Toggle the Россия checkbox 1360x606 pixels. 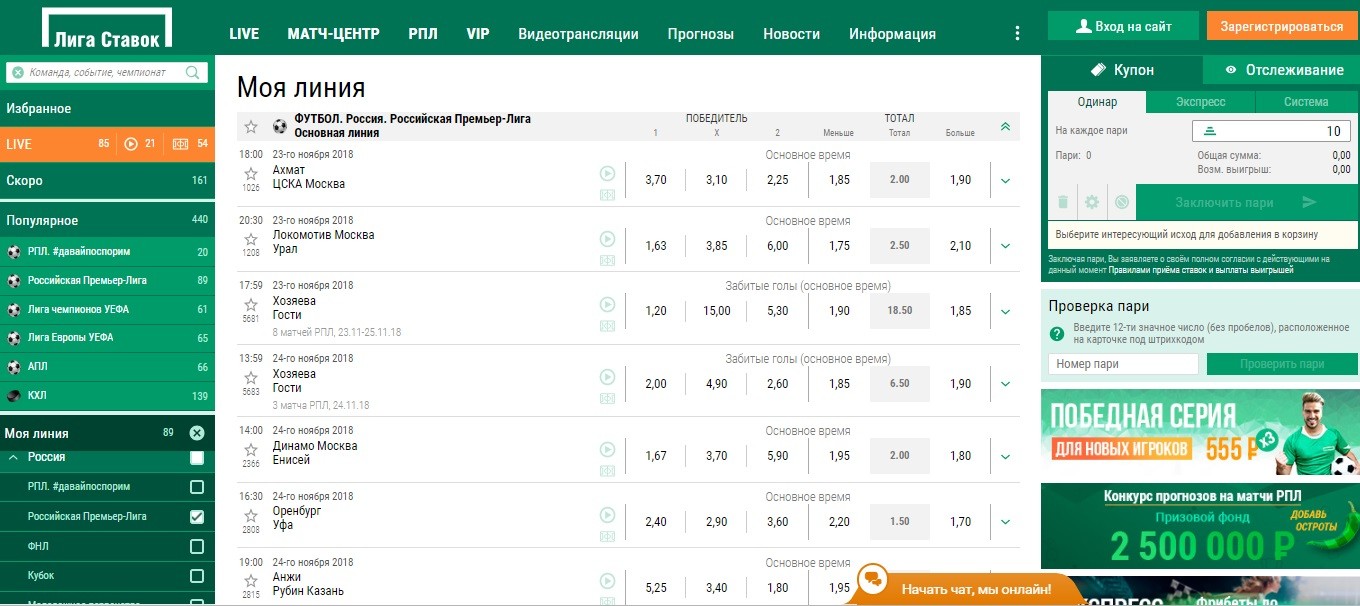(197, 458)
